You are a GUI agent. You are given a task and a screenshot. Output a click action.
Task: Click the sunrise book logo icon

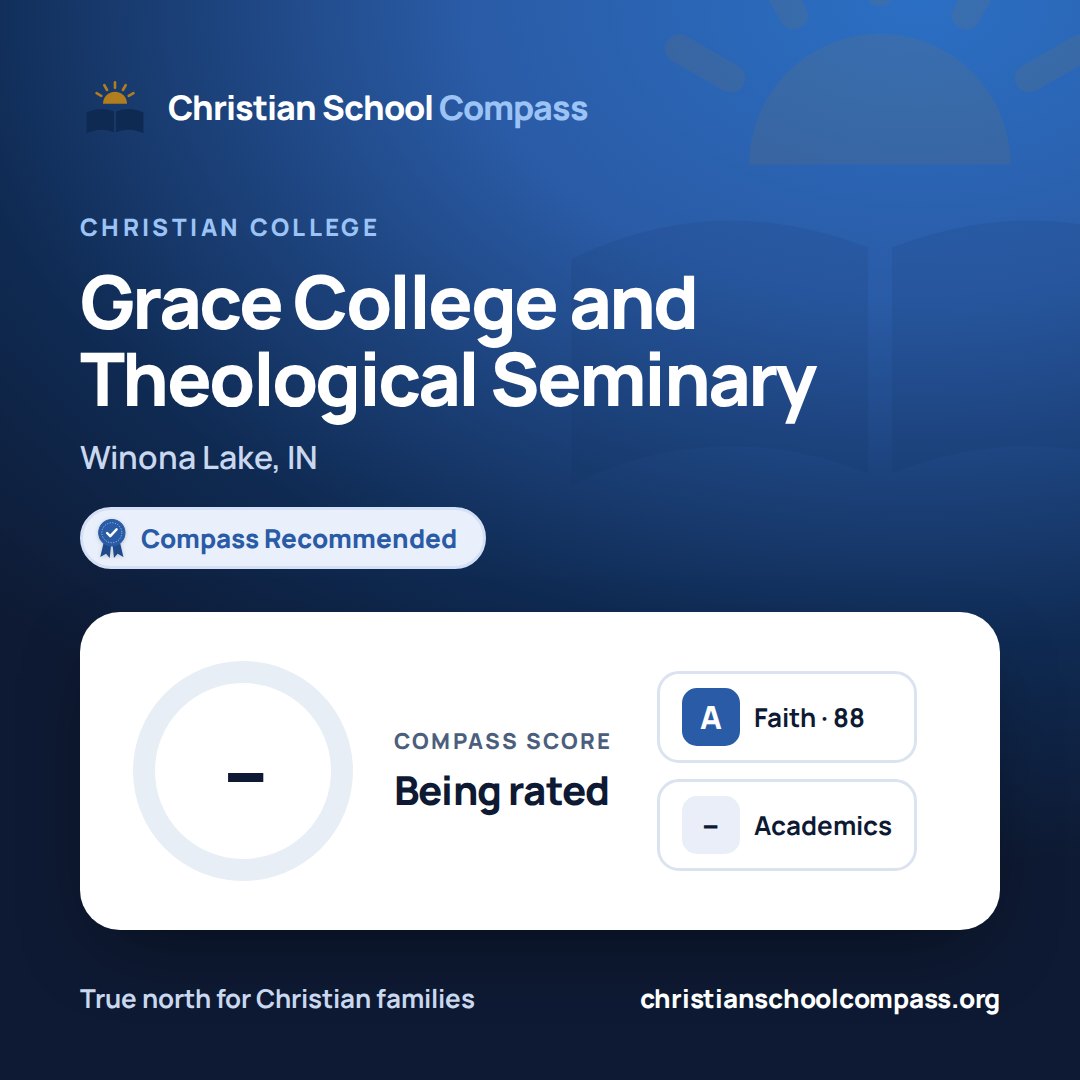coord(114,107)
